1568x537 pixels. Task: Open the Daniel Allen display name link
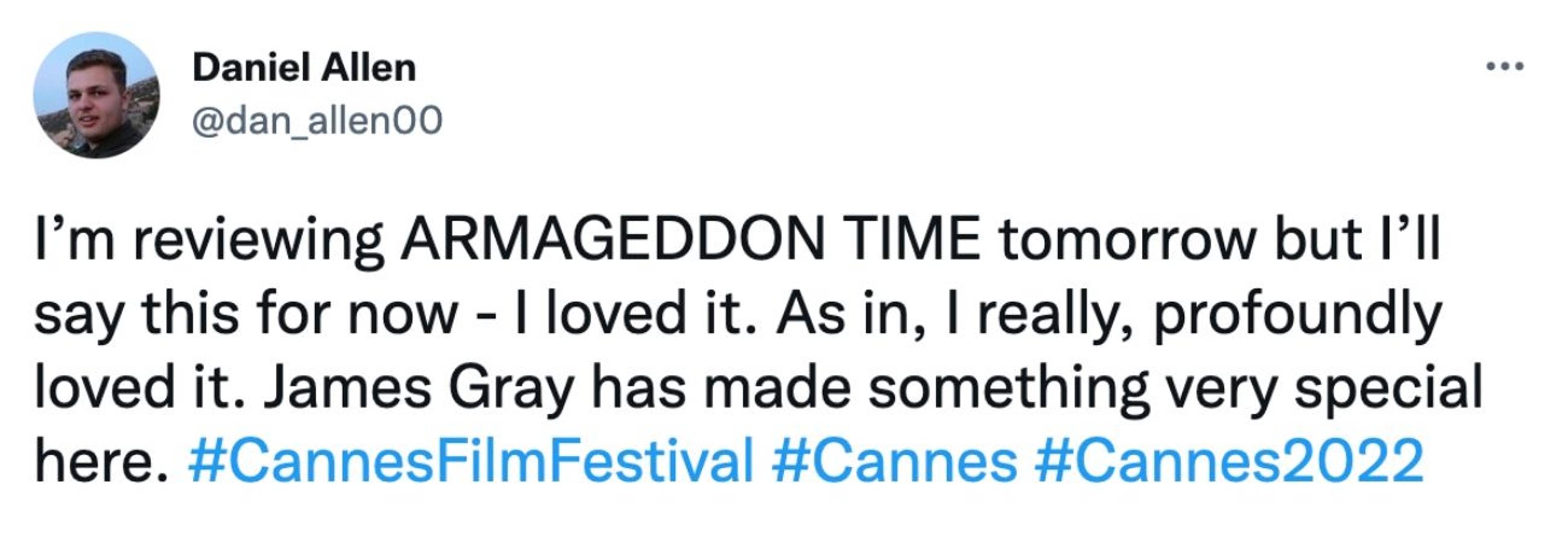304,68
